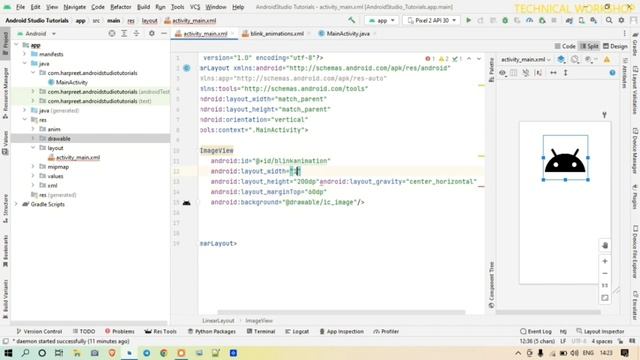Image resolution: width=640 pixels, height=360 pixels.
Task: Activate the pan hand tool in preview
Action: 605,245
